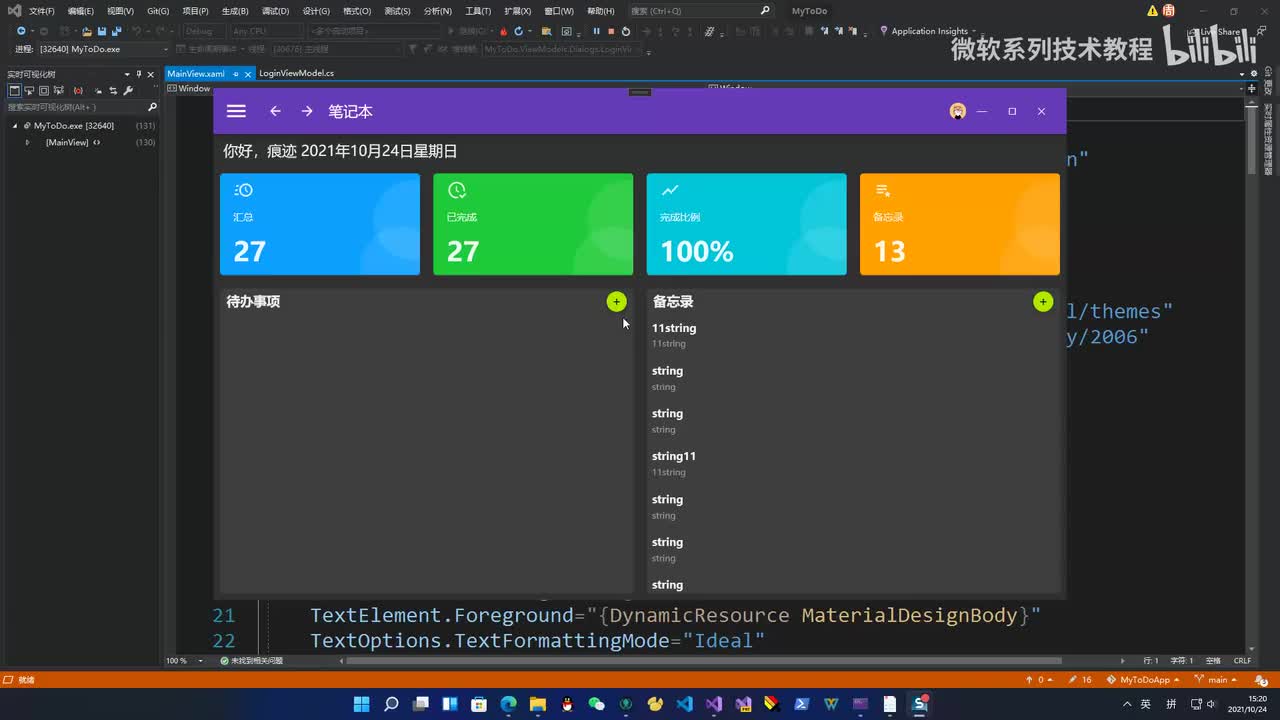Go back with the left arrow in the app header
Image resolution: width=1280 pixels, height=720 pixels.
point(275,111)
